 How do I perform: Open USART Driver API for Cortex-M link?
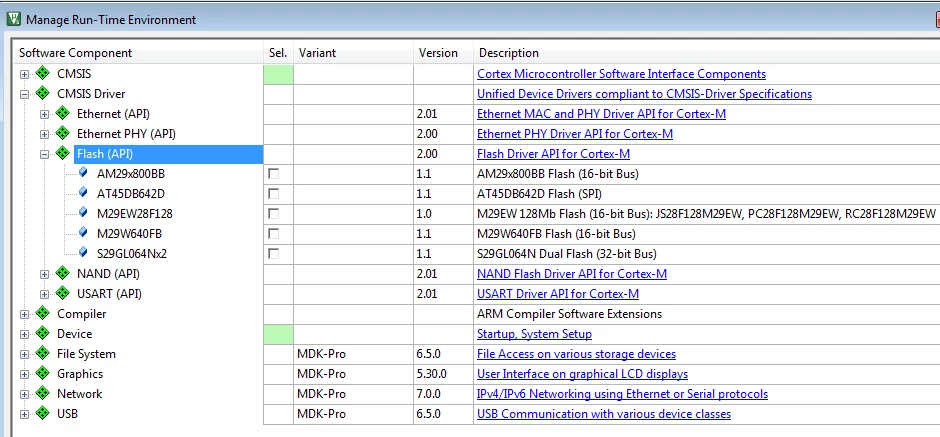558,293
